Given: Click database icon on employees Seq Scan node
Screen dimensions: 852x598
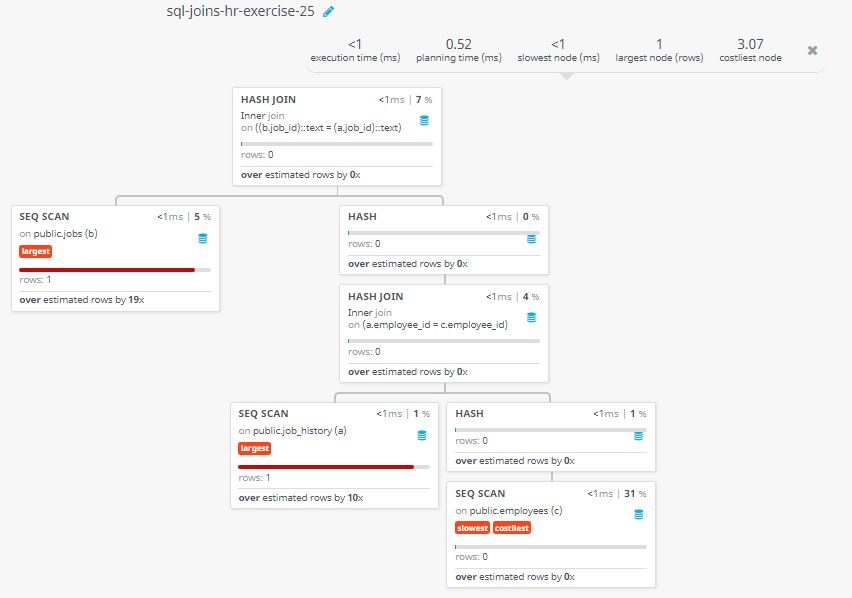Looking at the screenshot, I should tap(638, 514).
